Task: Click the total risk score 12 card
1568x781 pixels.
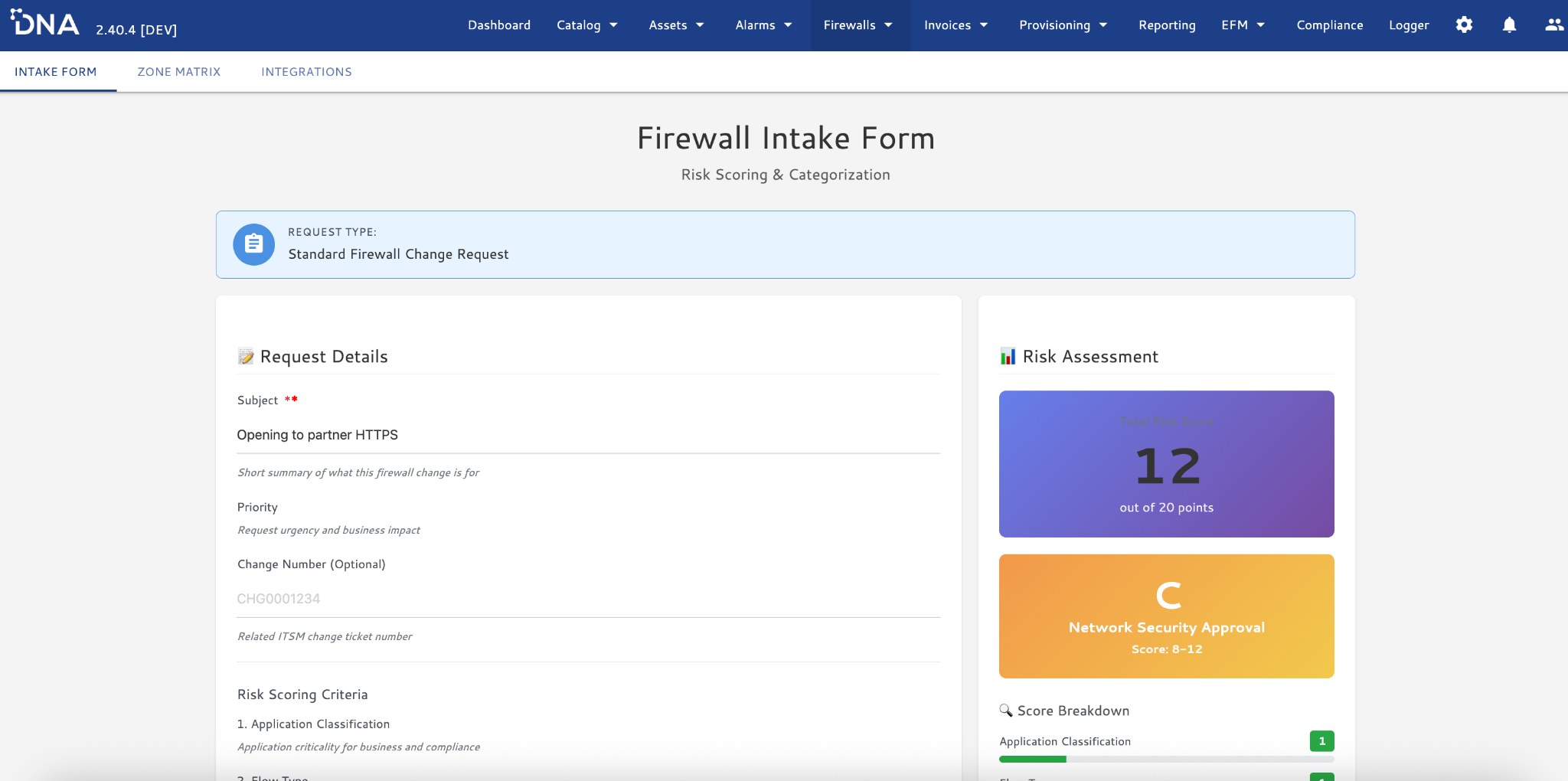Action: [x=1166, y=464]
